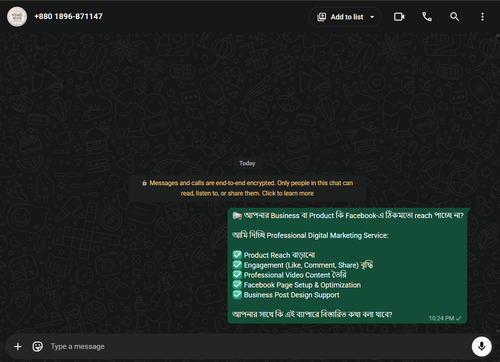Open the contact profile picture
500x362 pixels.
(17, 17)
